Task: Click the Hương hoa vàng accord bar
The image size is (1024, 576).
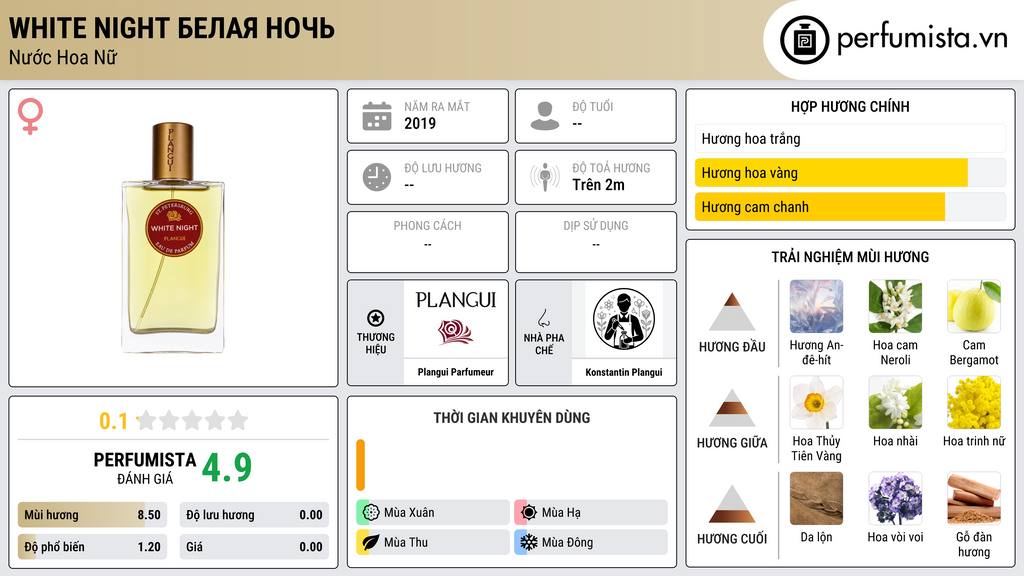Action: pyautogui.click(x=850, y=173)
